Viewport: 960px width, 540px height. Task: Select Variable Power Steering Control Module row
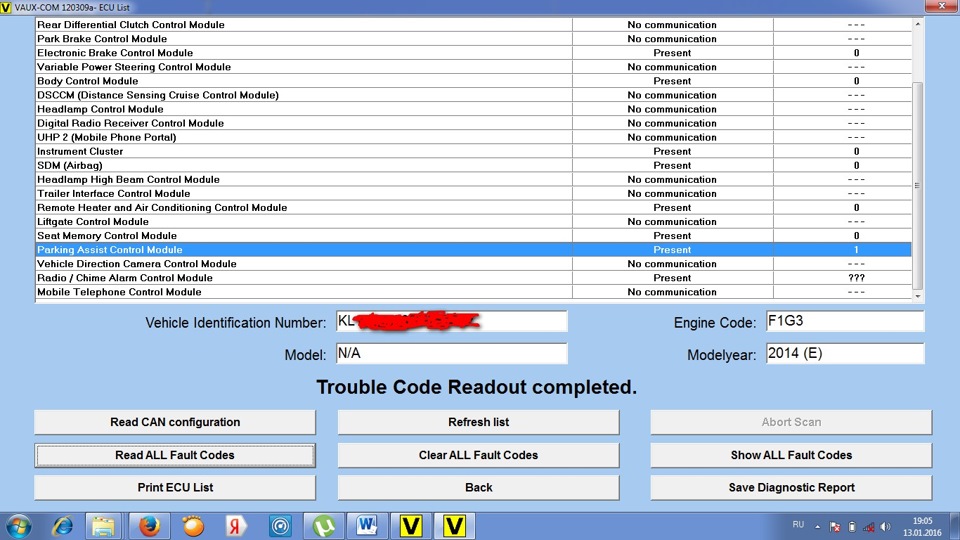(473, 67)
